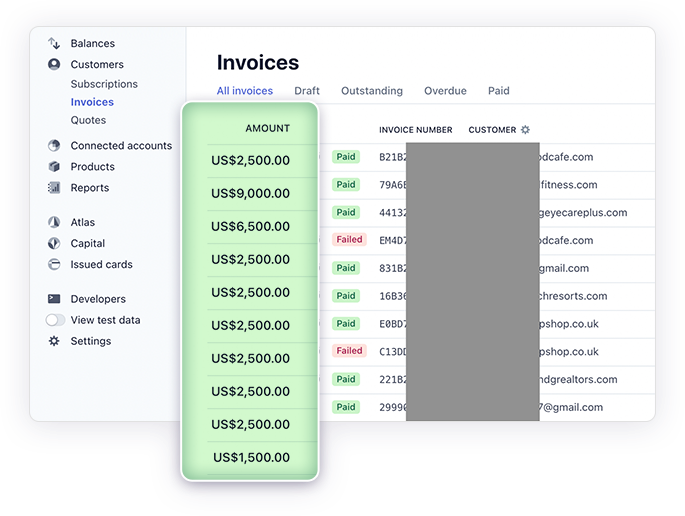This screenshot has height=516, width=685.
Task: Open Subscriptions under Customers
Action: [x=104, y=84]
